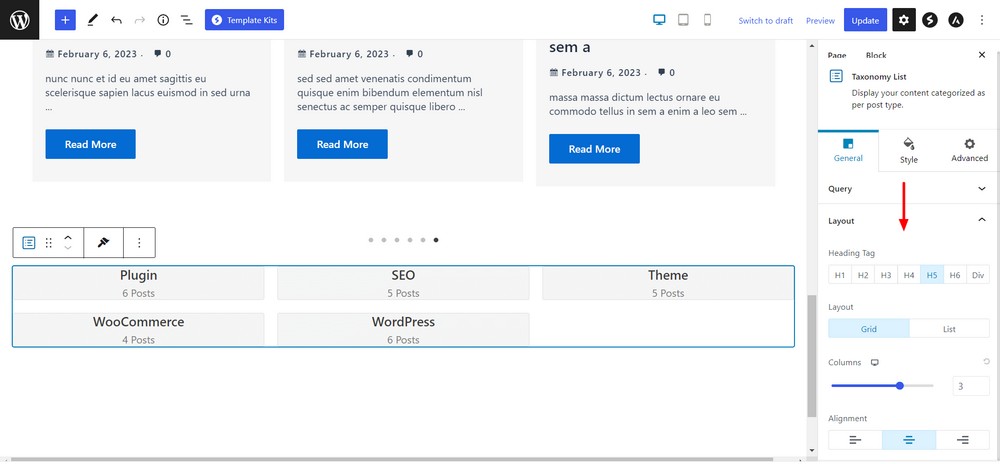Click Switch to draft

click(765, 20)
